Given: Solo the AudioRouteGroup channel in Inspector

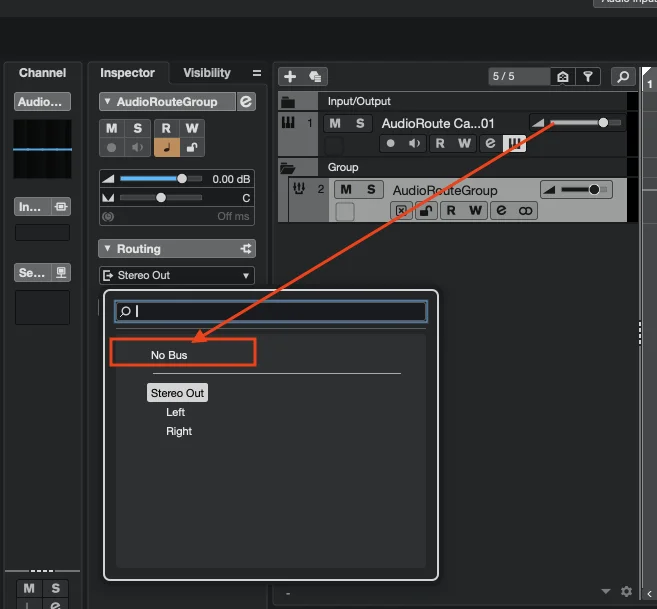Looking at the screenshot, I should tap(137, 128).
